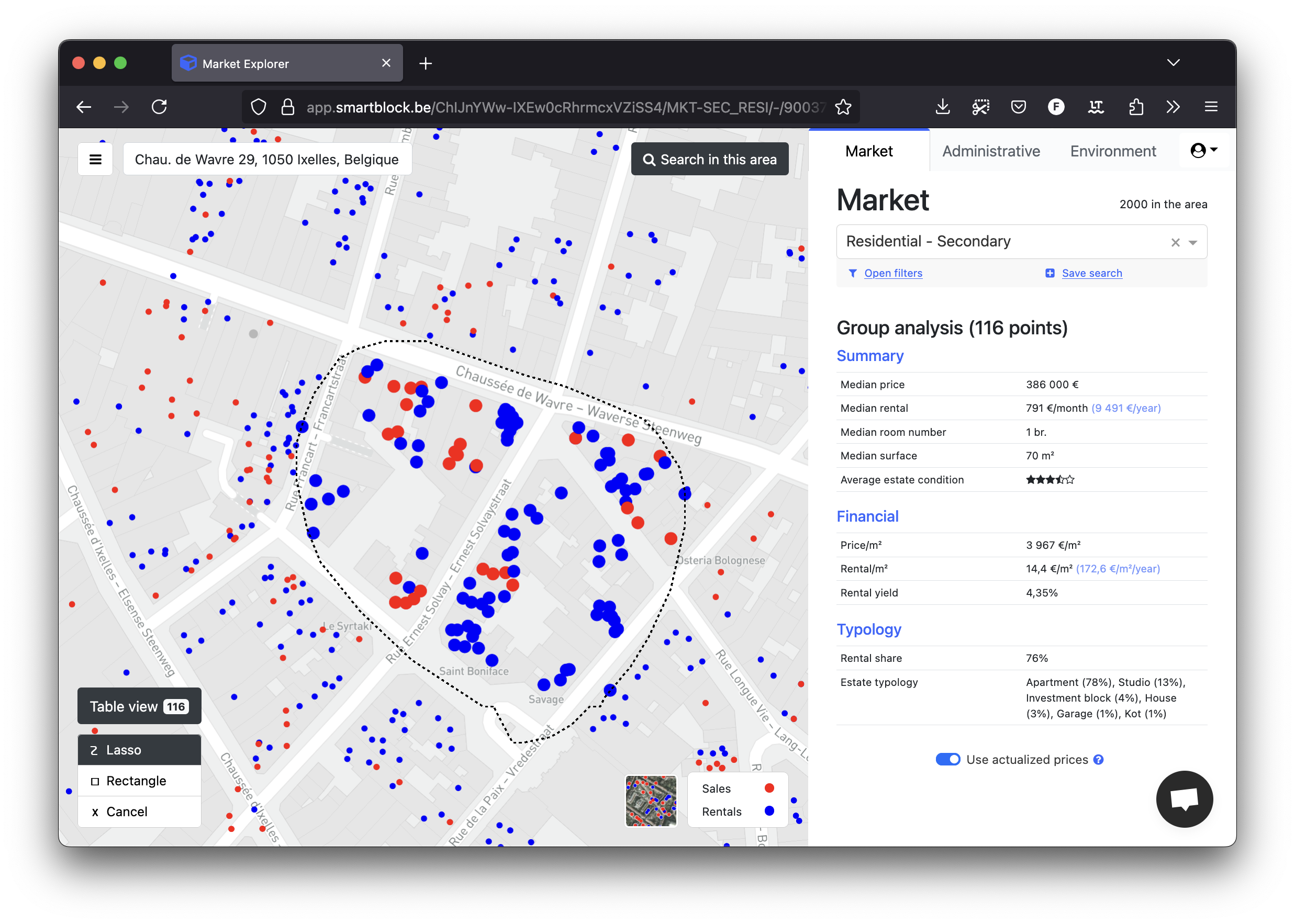Expand the Residential - Secondary dropdown

click(x=1192, y=242)
